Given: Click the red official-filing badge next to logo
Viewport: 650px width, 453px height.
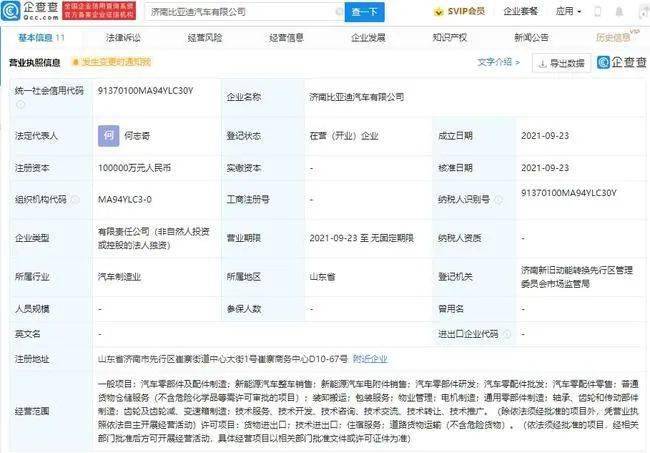Looking at the screenshot, I should coord(99,11).
